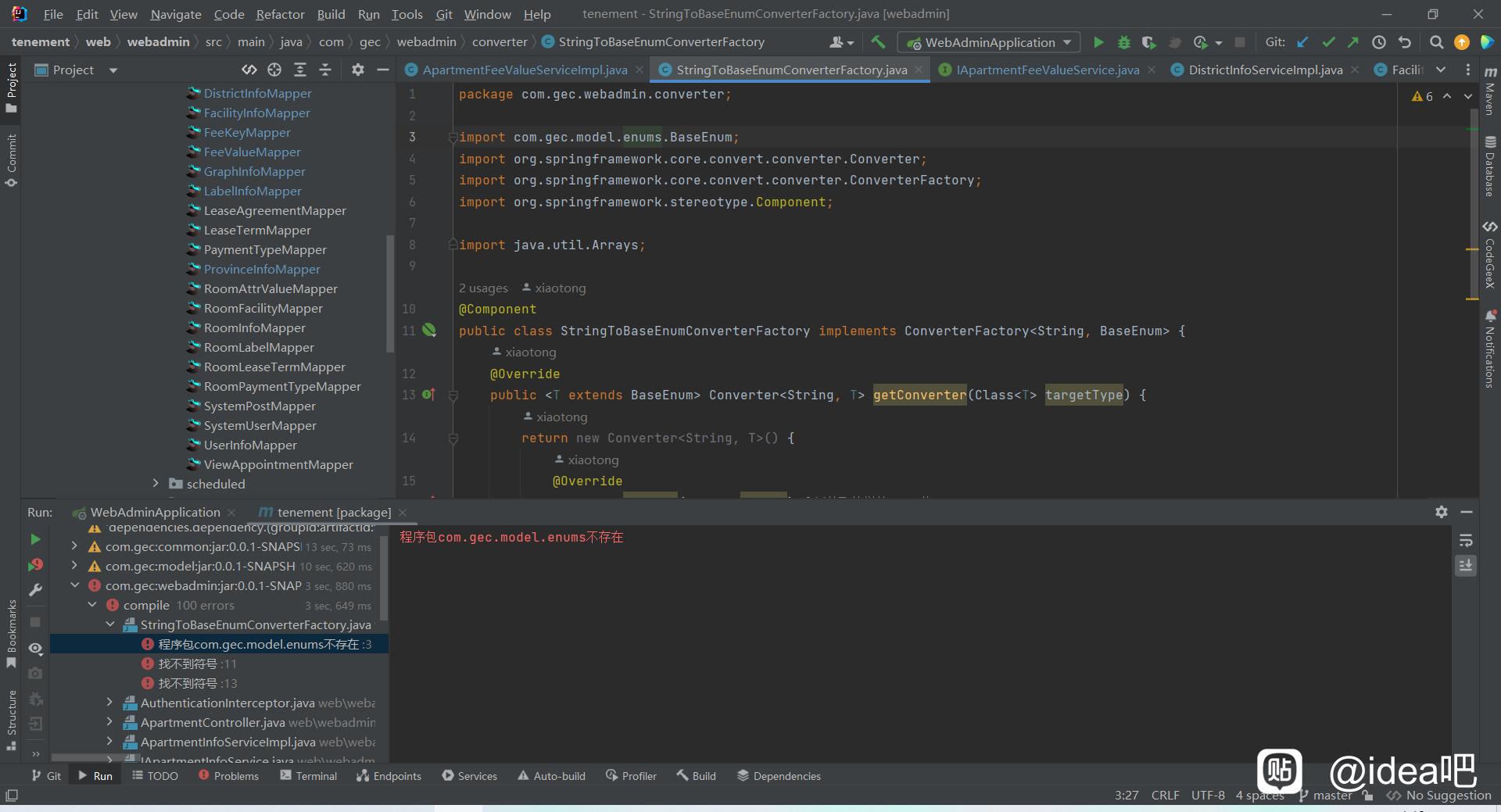
Task: Open the Terminal tool window
Action: coord(308,776)
